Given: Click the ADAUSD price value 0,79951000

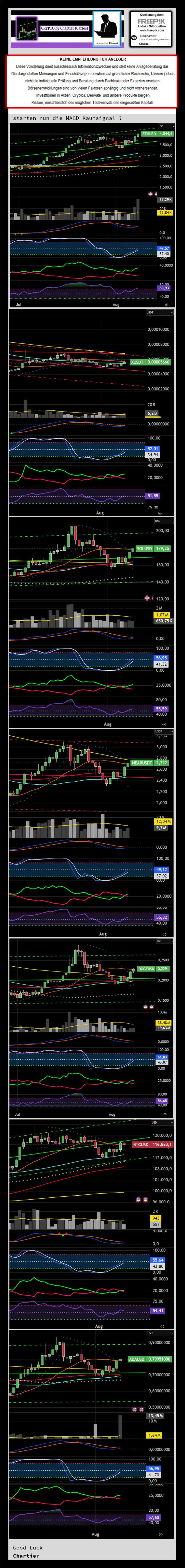Looking at the screenshot, I should pos(159,1359).
